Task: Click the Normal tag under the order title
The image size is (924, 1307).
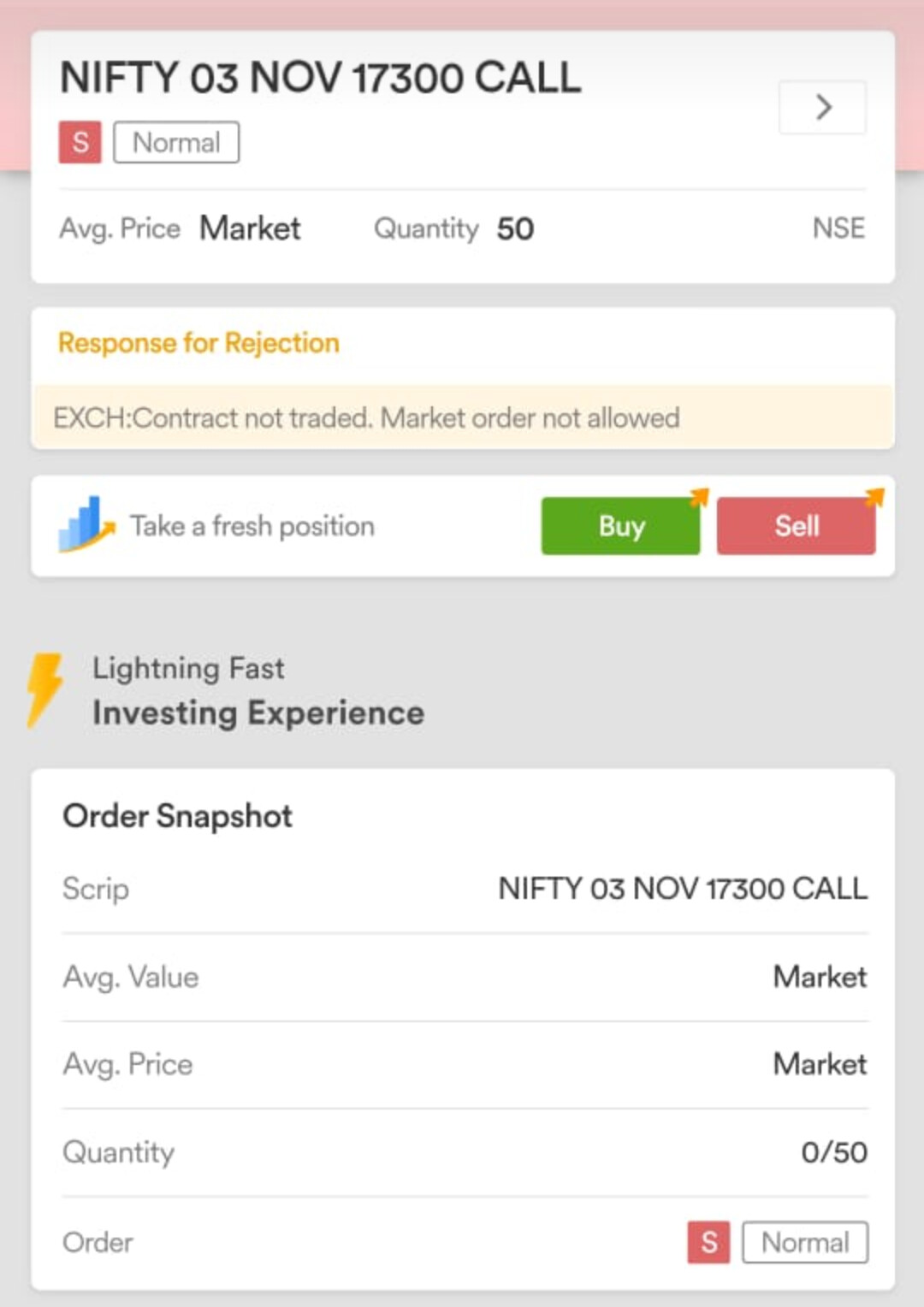Action: click(176, 142)
